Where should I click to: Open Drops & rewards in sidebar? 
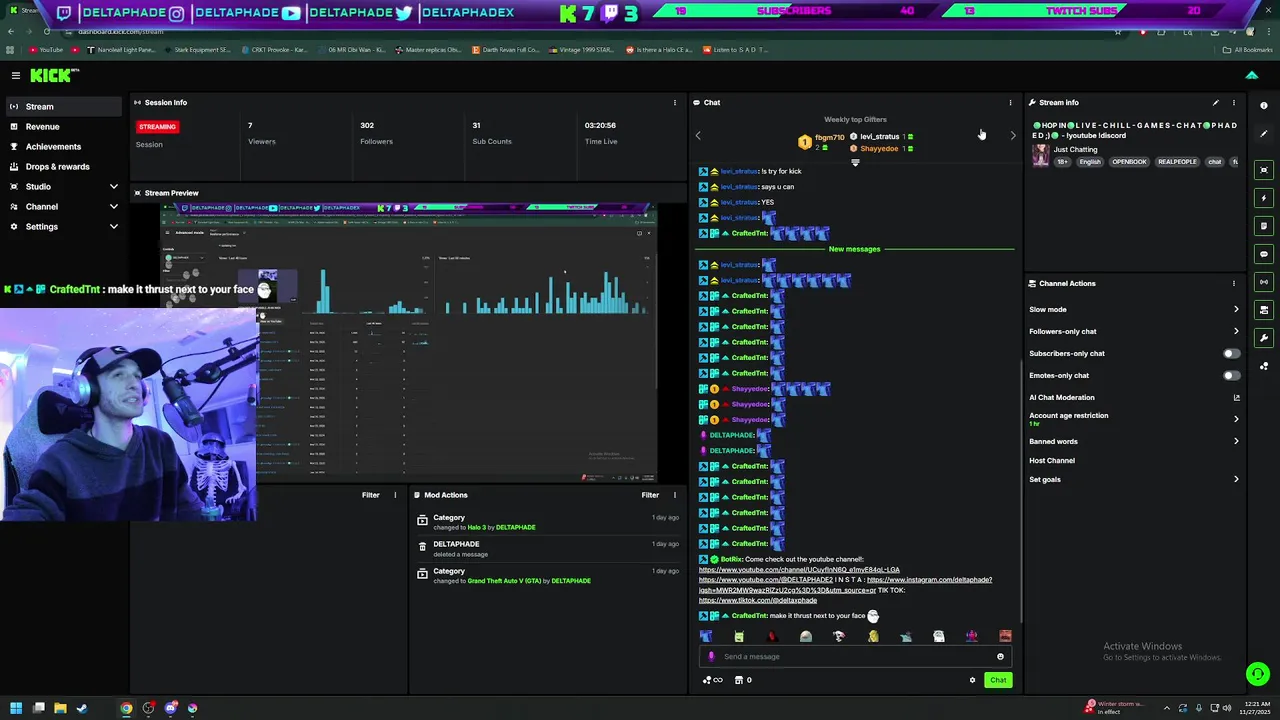65,167
